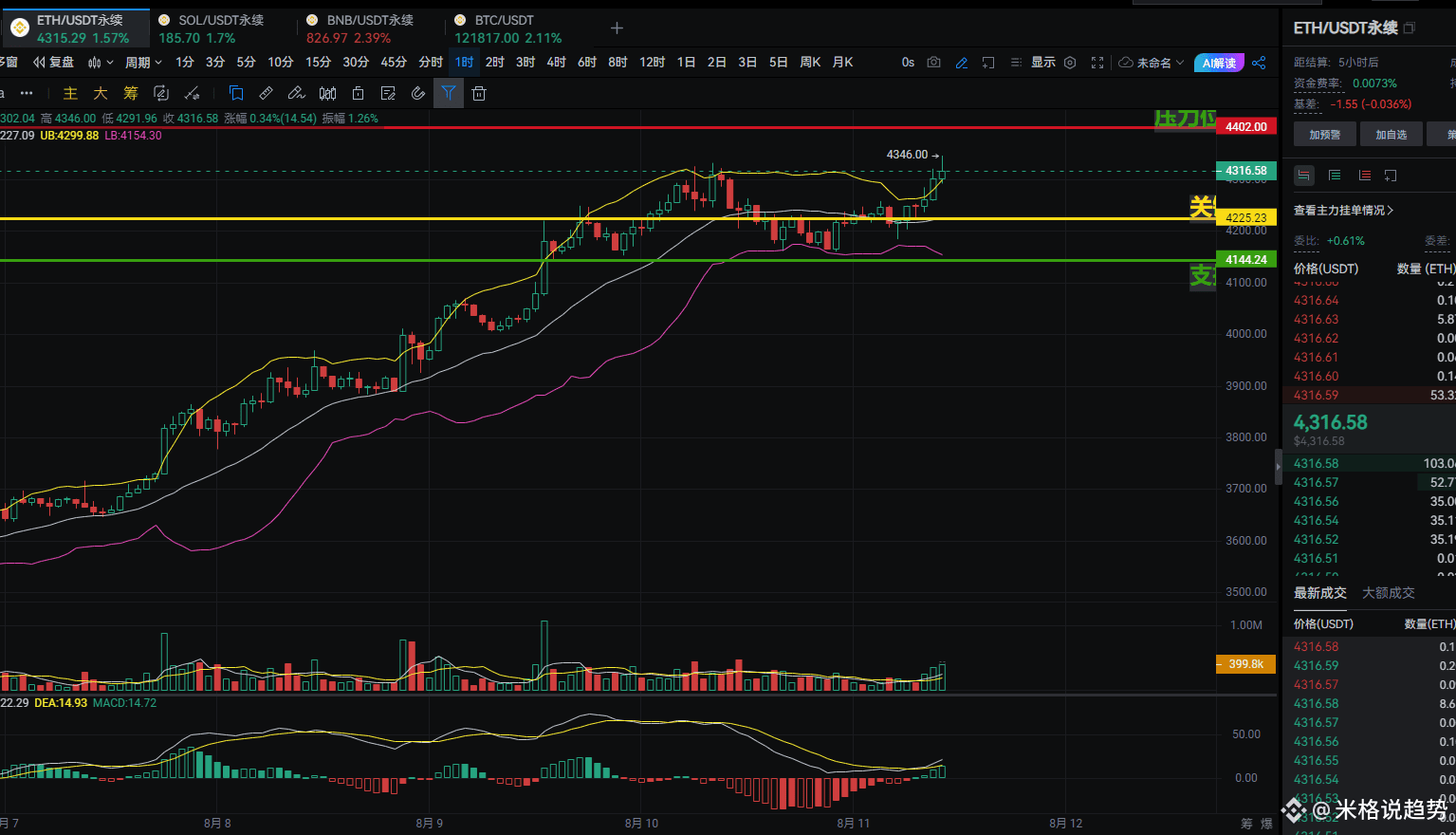Open 查看主力挂单情况 link

coord(1343,211)
